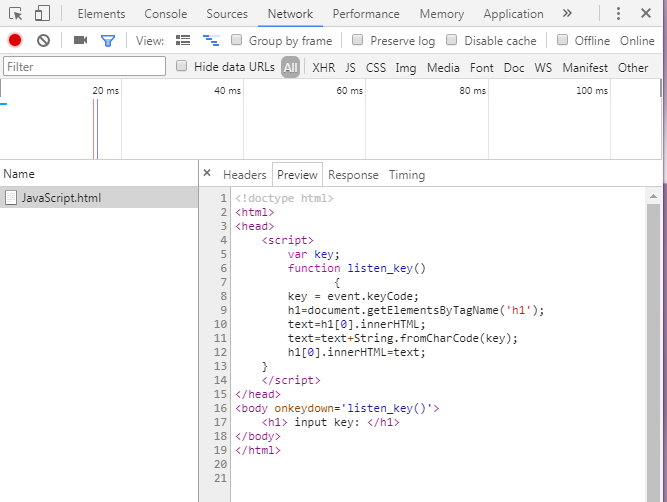667x502 pixels.
Task: Click the 'function listen_key()' code line
Action: pos(356,268)
